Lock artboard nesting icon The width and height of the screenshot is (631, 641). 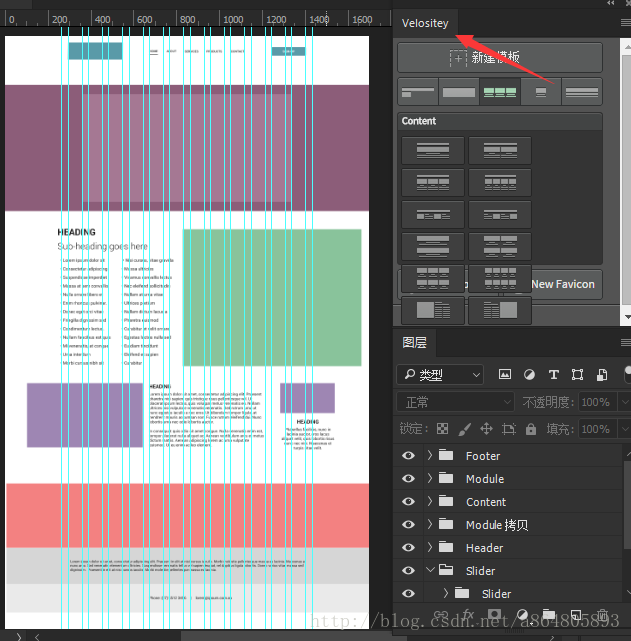508,429
